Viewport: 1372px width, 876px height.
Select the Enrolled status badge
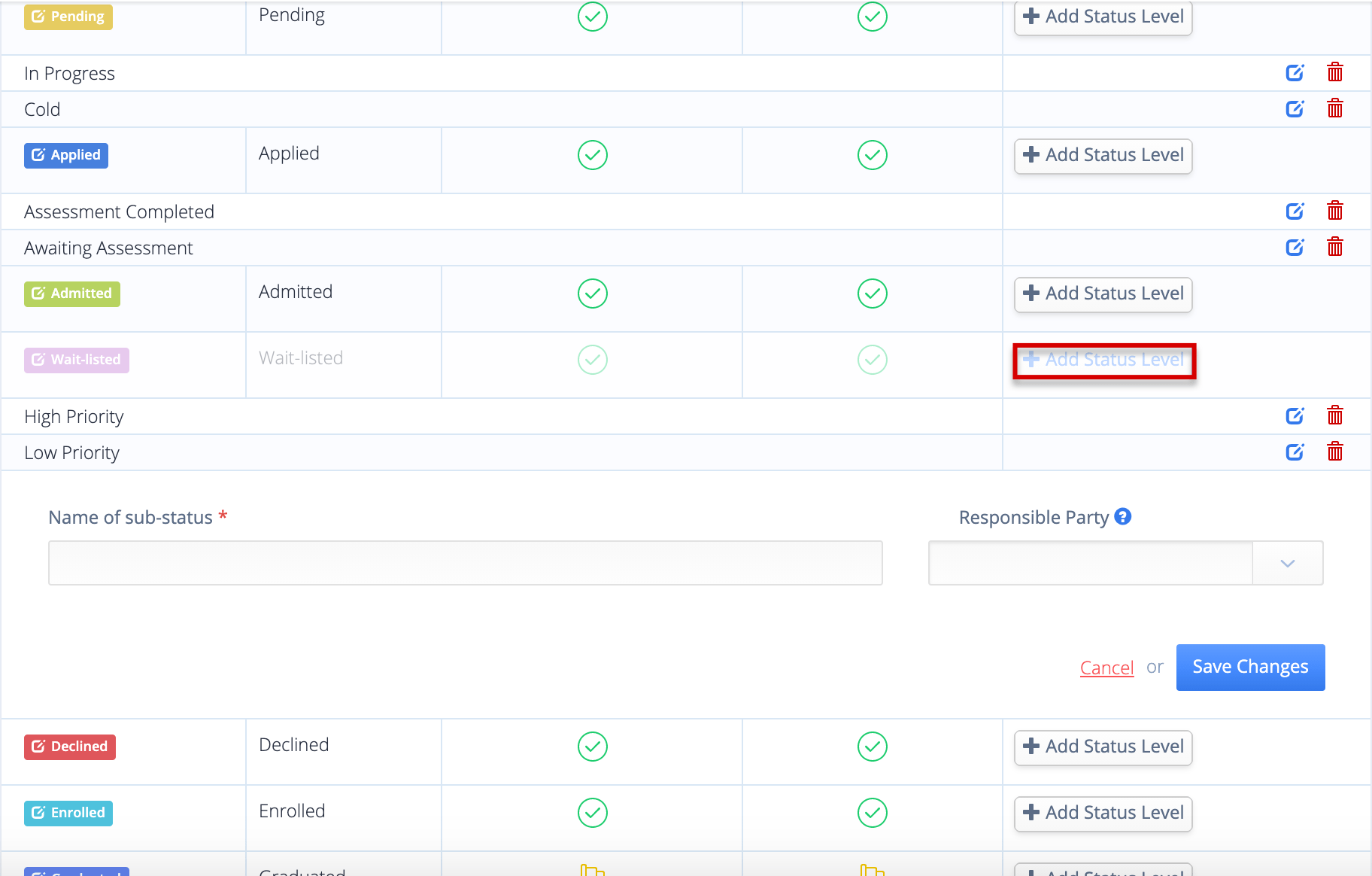click(68, 813)
